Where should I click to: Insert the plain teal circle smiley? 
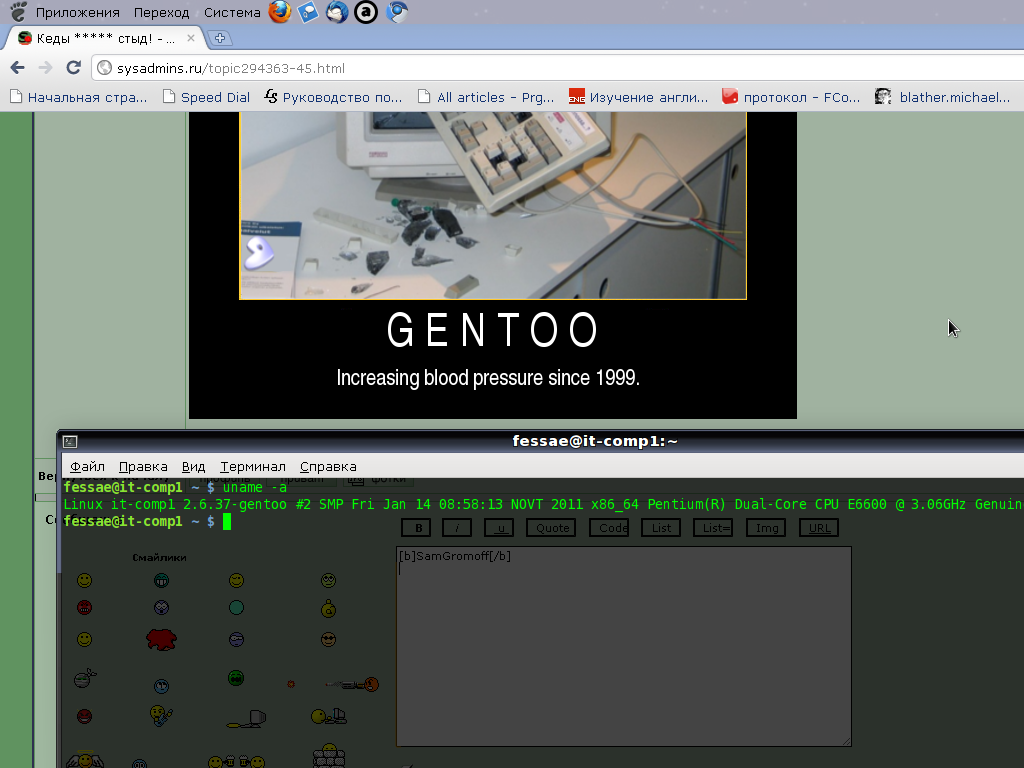tap(236, 607)
